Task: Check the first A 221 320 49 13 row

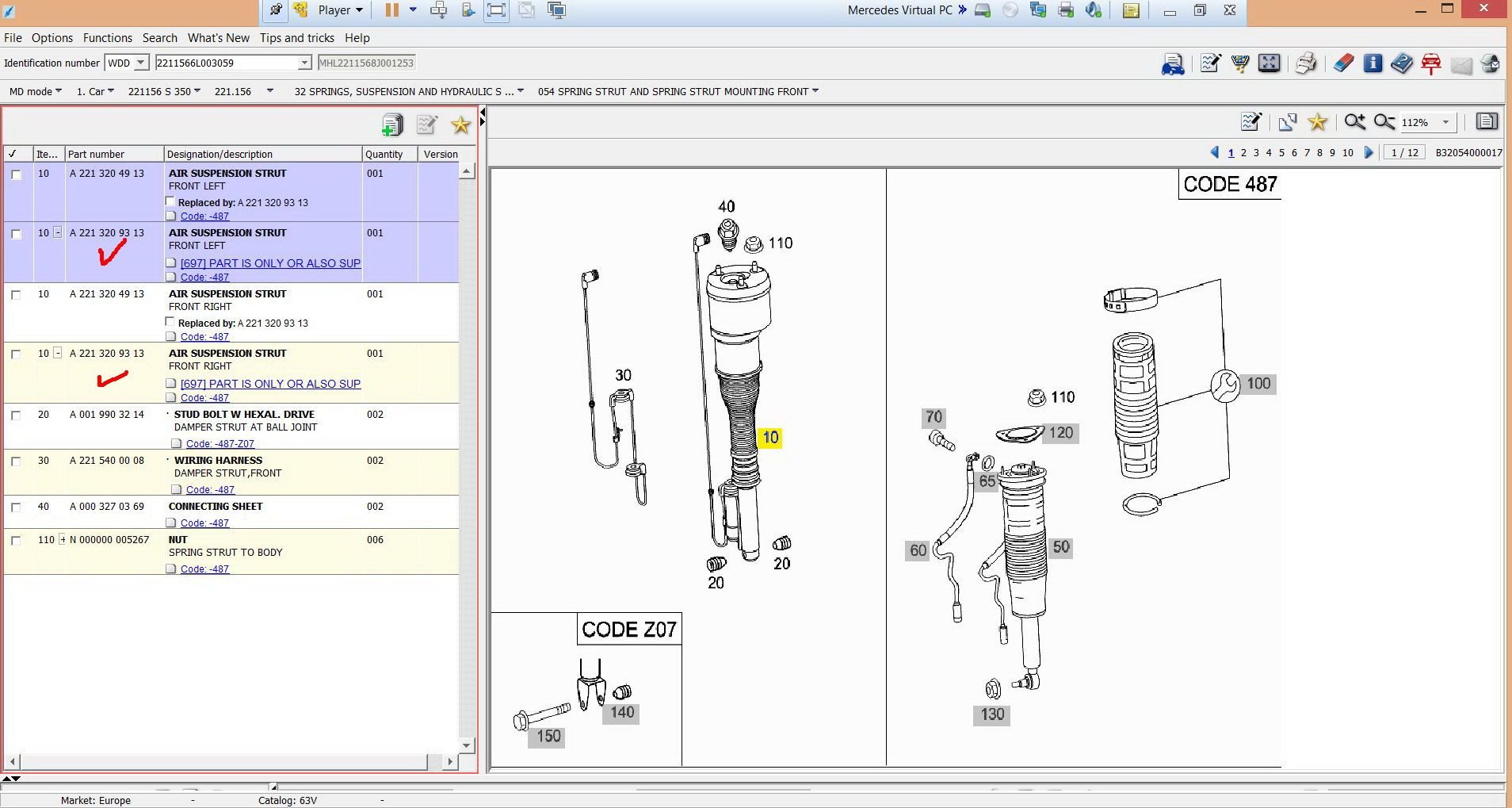Action: (x=16, y=174)
